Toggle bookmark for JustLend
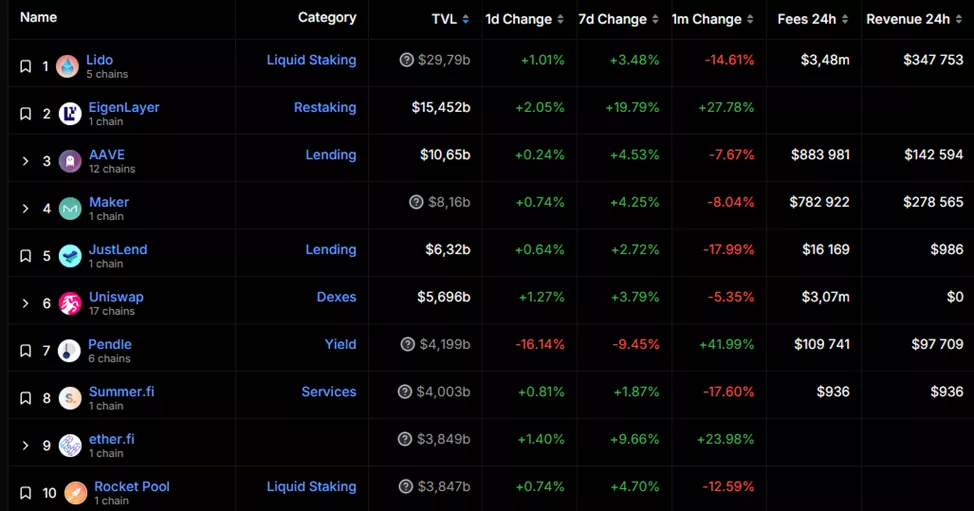 click(26, 257)
